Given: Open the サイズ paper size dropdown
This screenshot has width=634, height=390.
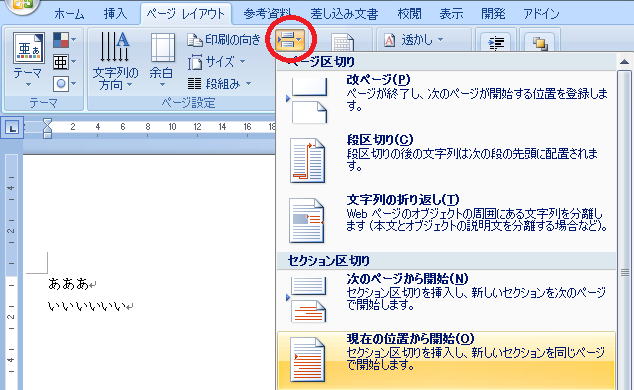Looking at the screenshot, I should [216, 62].
